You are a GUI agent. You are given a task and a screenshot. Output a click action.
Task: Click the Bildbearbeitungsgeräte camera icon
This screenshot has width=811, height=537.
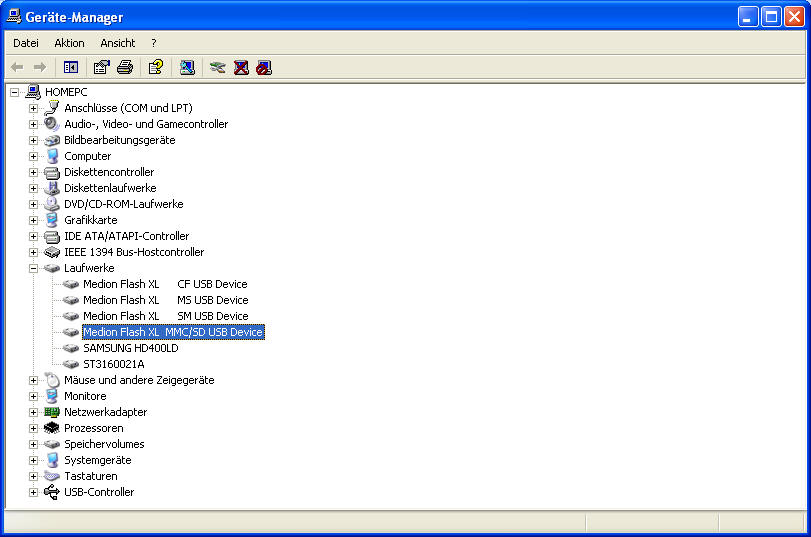click(52, 140)
